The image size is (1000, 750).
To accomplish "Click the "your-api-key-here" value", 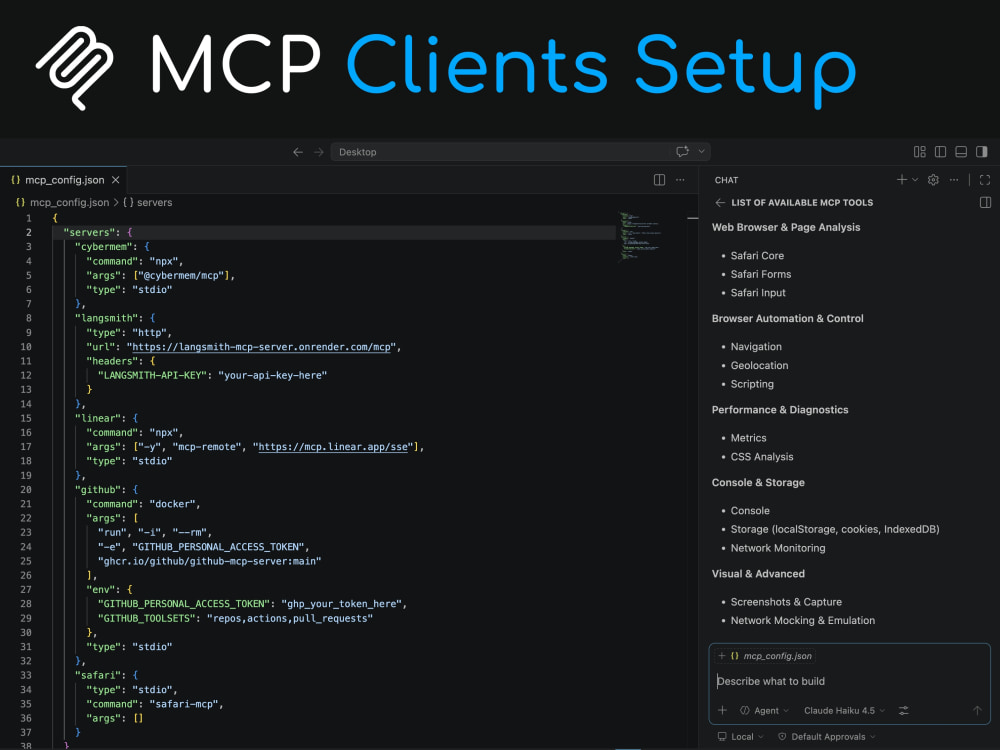I will click(272, 375).
